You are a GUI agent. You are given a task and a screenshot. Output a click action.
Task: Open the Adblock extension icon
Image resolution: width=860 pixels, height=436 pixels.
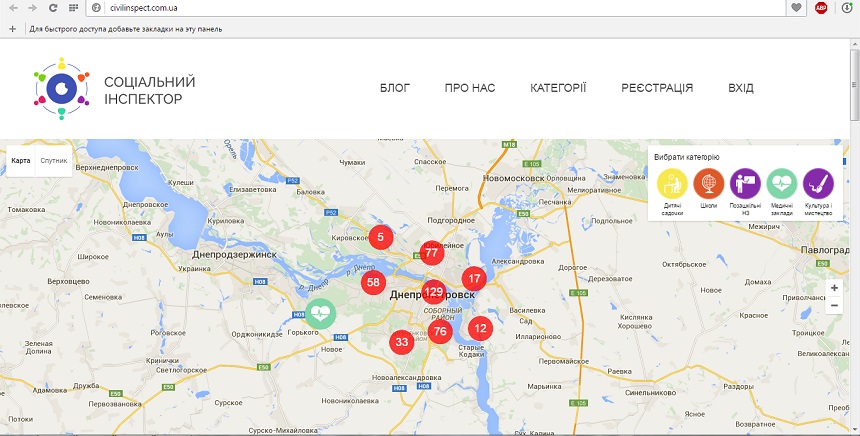(x=821, y=7)
